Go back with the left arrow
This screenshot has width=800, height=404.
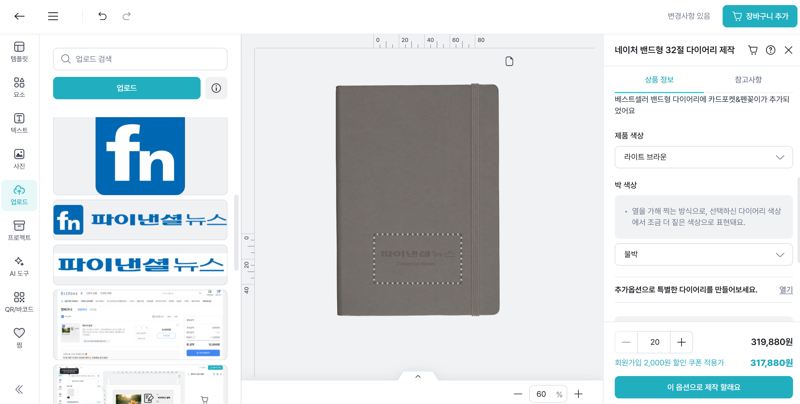click(19, 16)
